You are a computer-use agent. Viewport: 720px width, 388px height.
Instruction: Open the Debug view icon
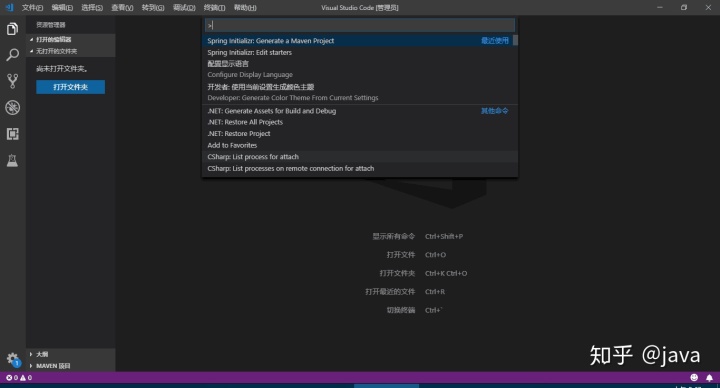click(x=12, y=107)
